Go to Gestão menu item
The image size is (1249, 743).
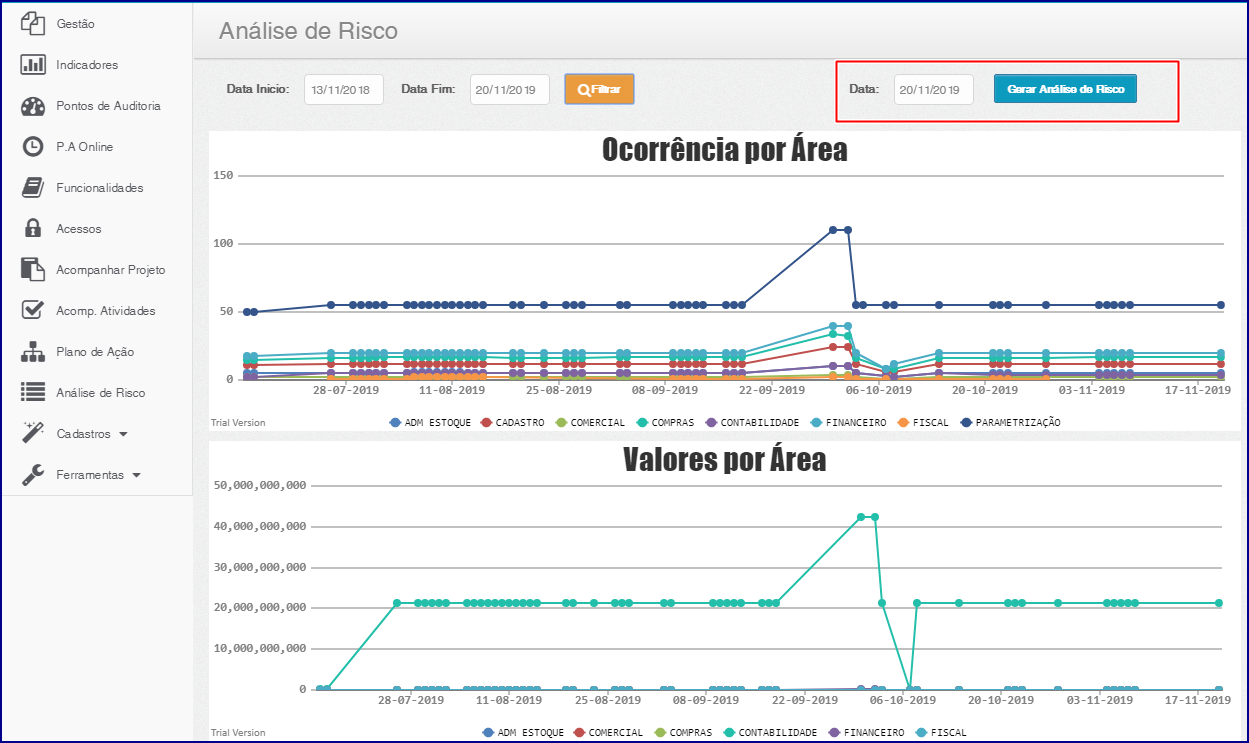click(76, 23)
